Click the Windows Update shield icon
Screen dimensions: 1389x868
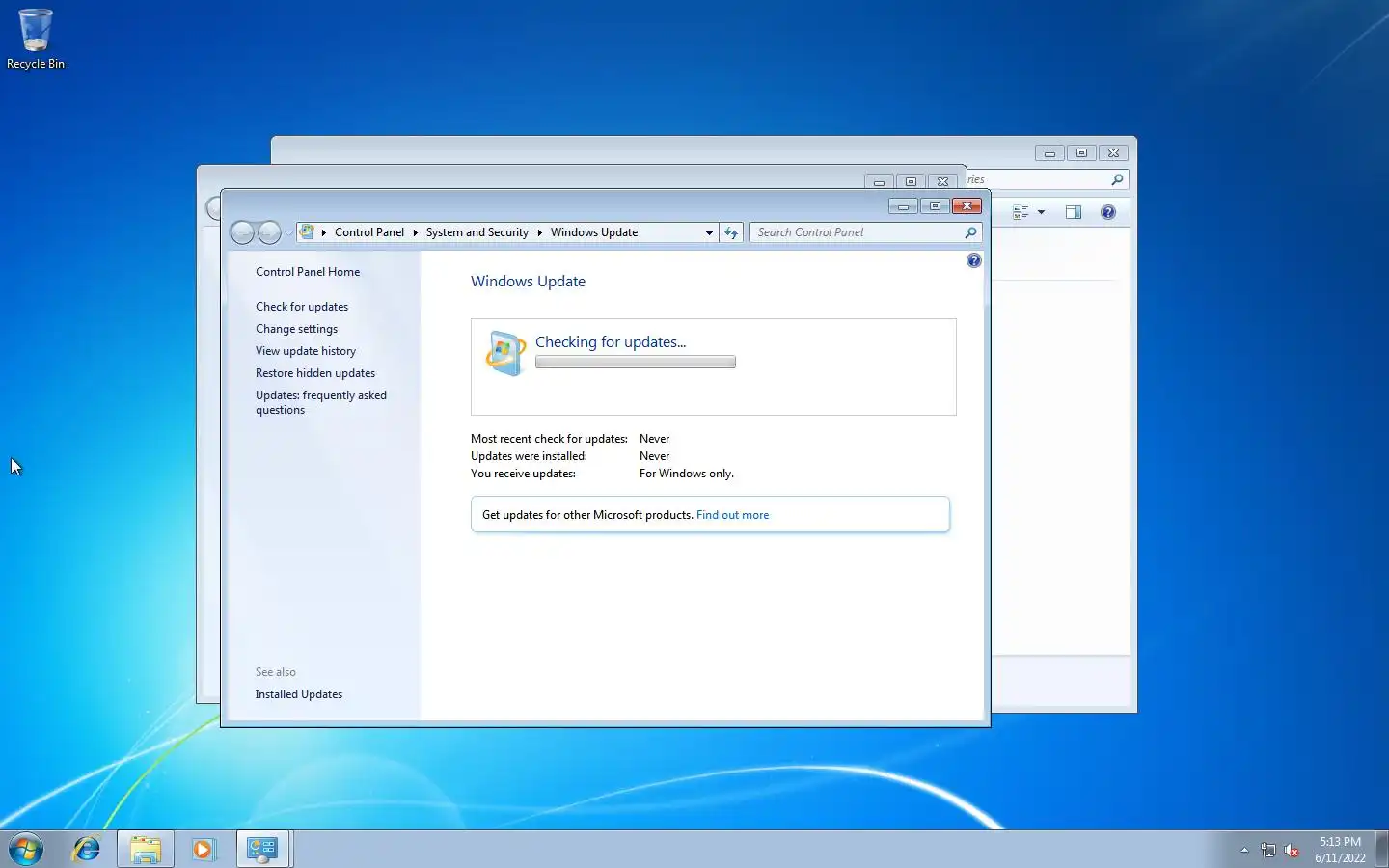[x=505, y=353]
